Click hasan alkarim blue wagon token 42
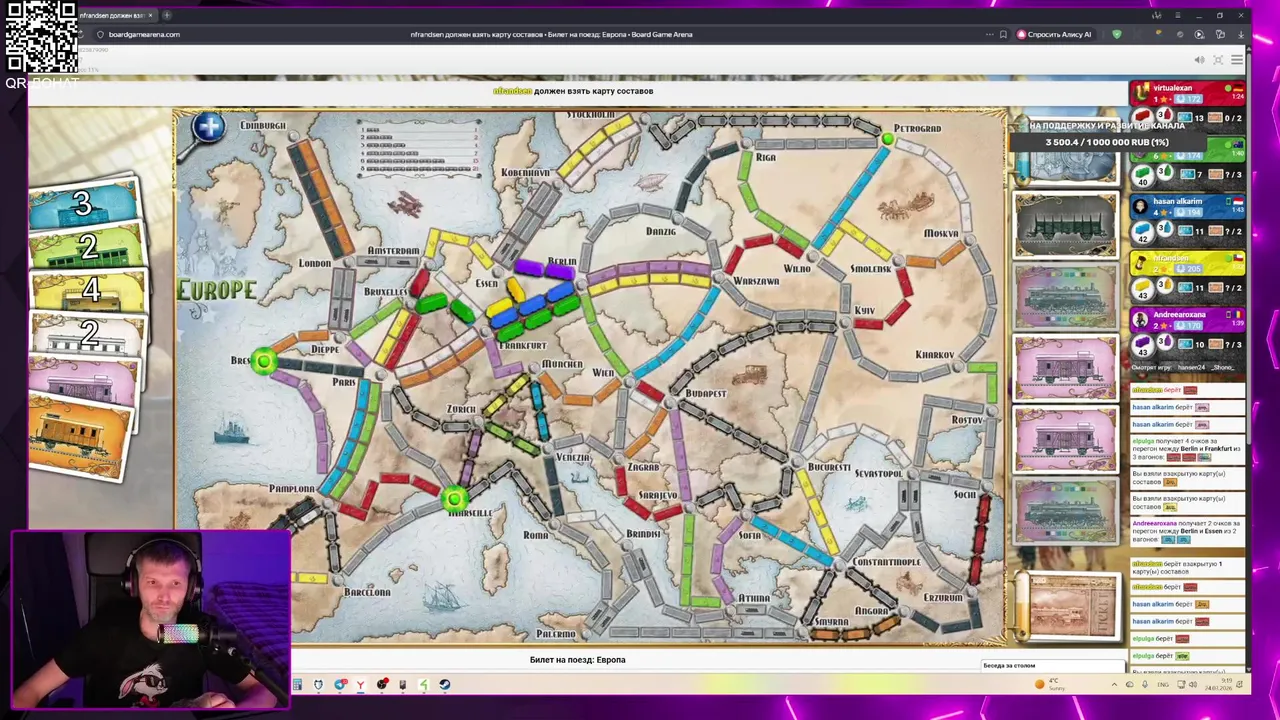This screenshot has height=720, width=1280. 1142,232
